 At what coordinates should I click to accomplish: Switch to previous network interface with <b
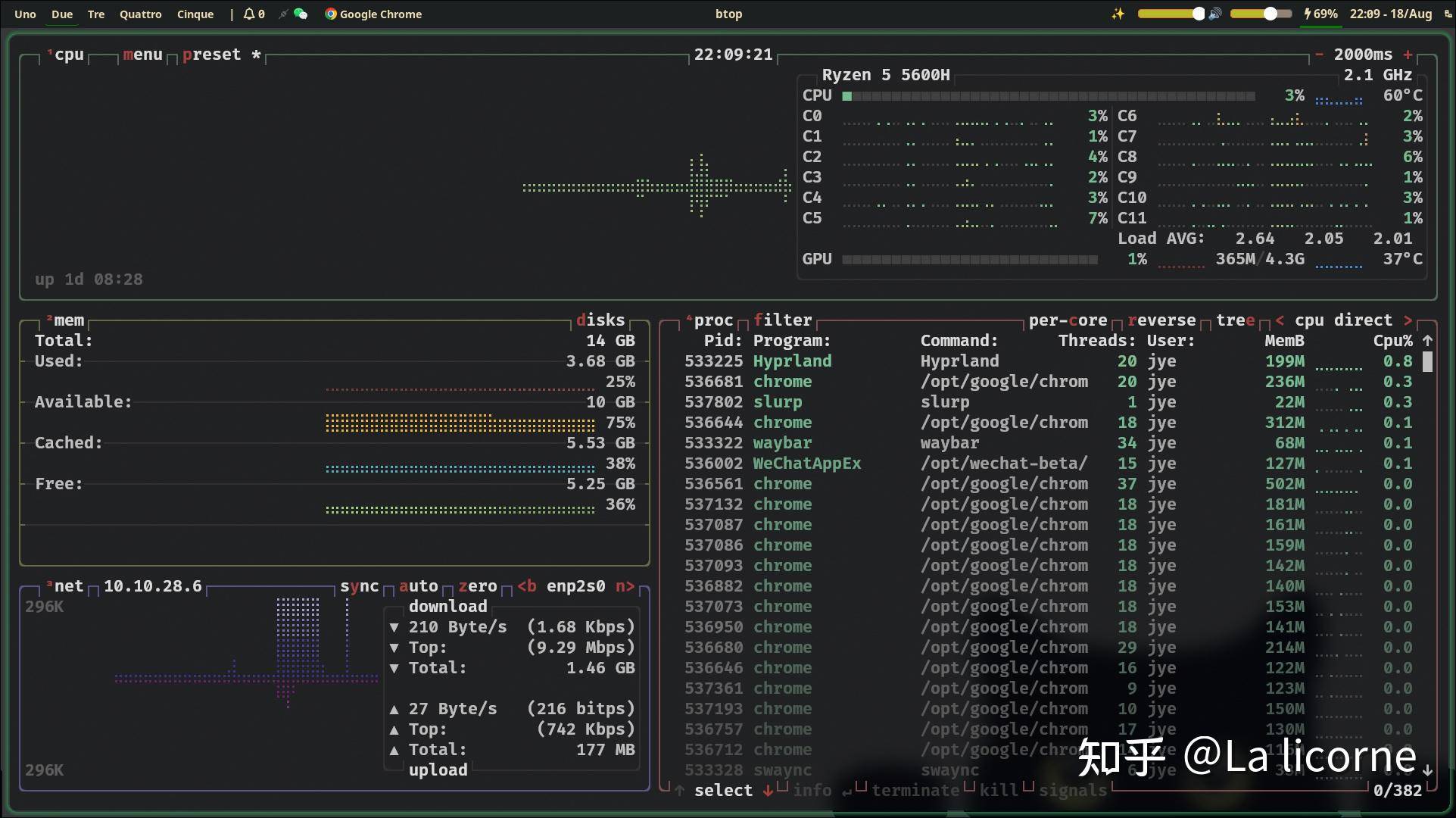click(x=527, y=586)
